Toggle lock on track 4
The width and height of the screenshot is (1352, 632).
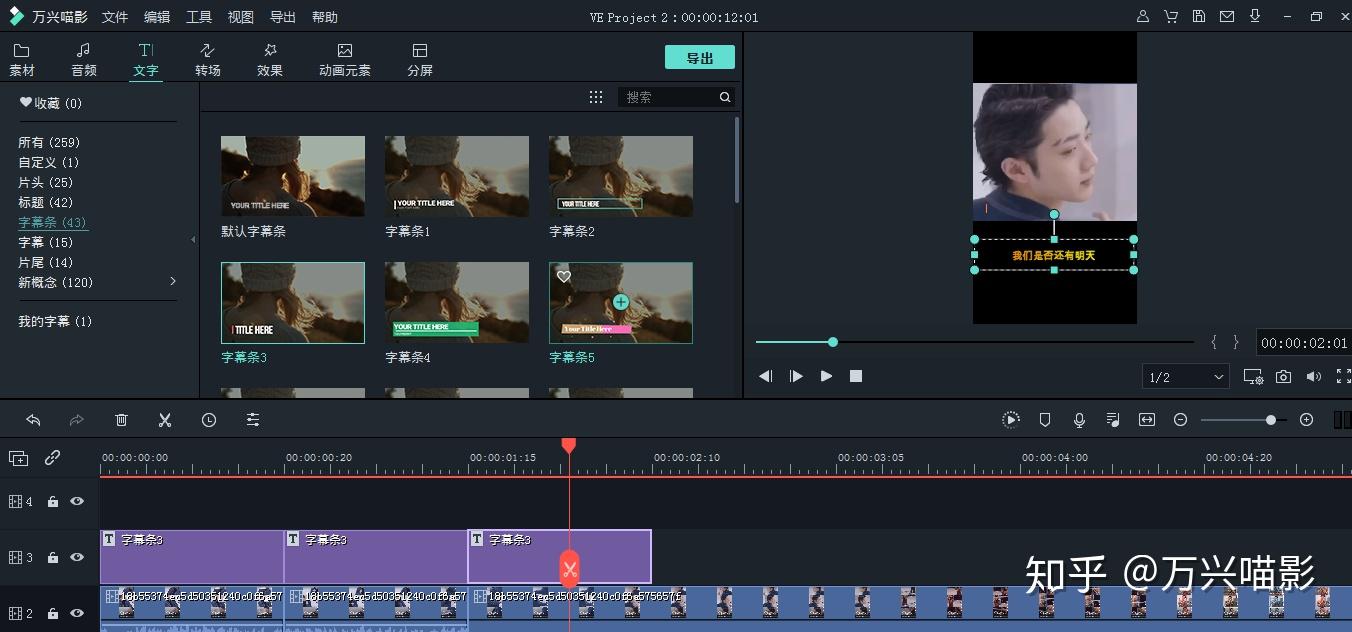click(x=52, y=502)
